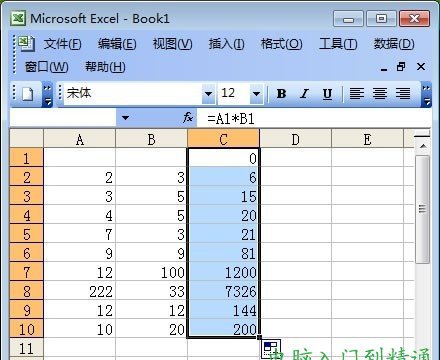Select cell B7 showing 100
Screen dimensions: 440x360
[x=151, y=272]
